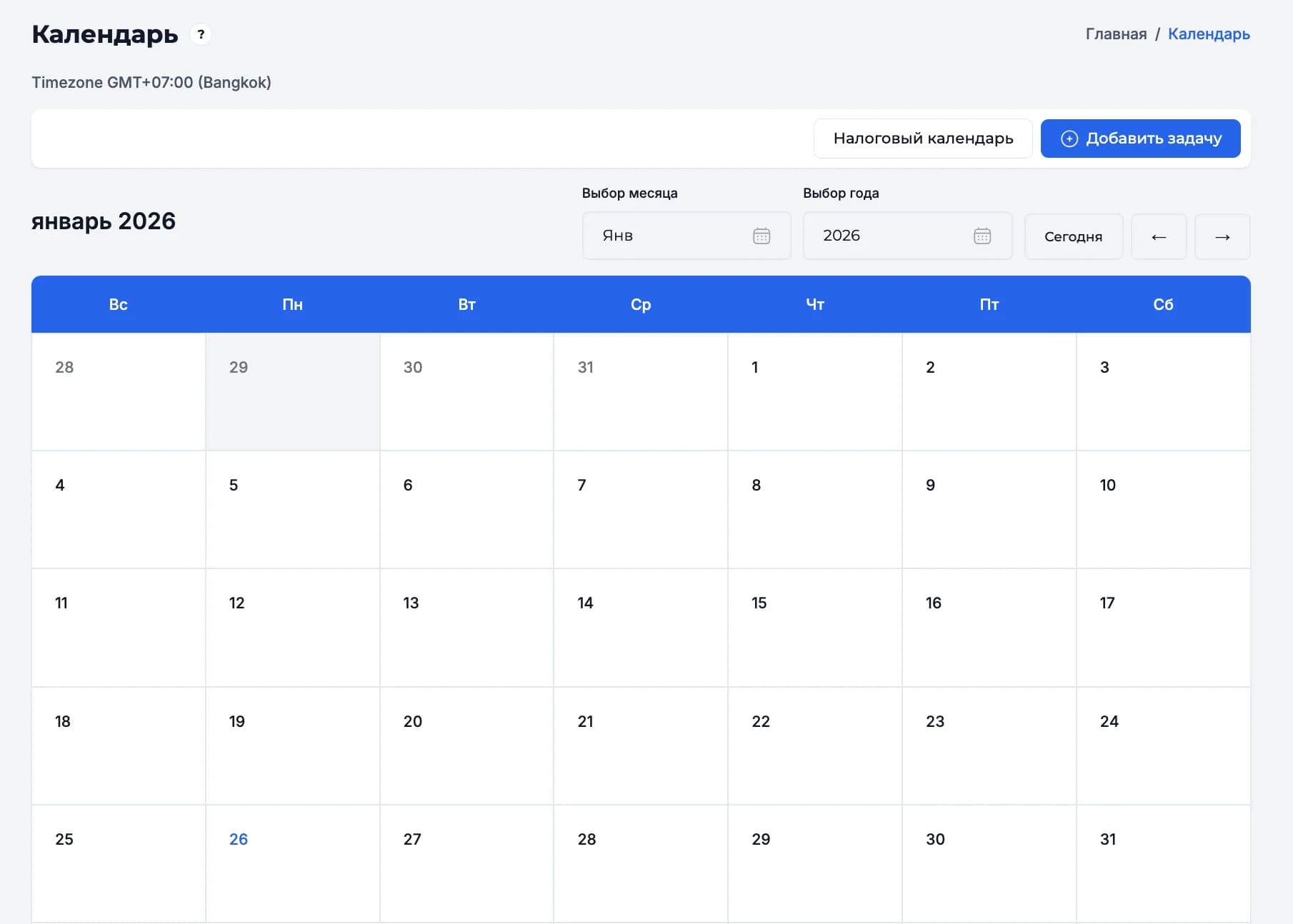Select day 3 cell under Сб
This screenshot has width=1293, height=924.
1163,392
